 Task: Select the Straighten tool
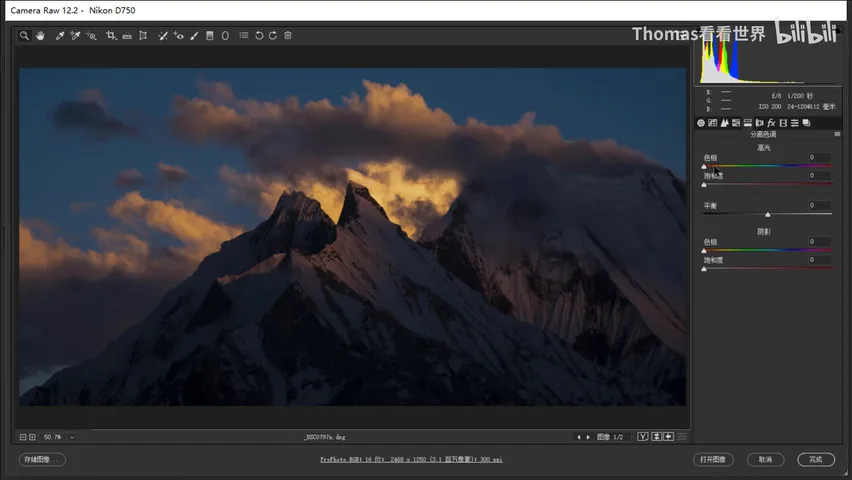[x=127, y=36]
